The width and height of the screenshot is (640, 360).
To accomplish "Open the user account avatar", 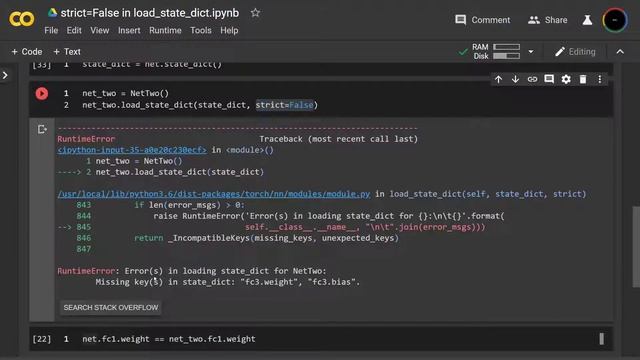I will [x=614, y=20].
